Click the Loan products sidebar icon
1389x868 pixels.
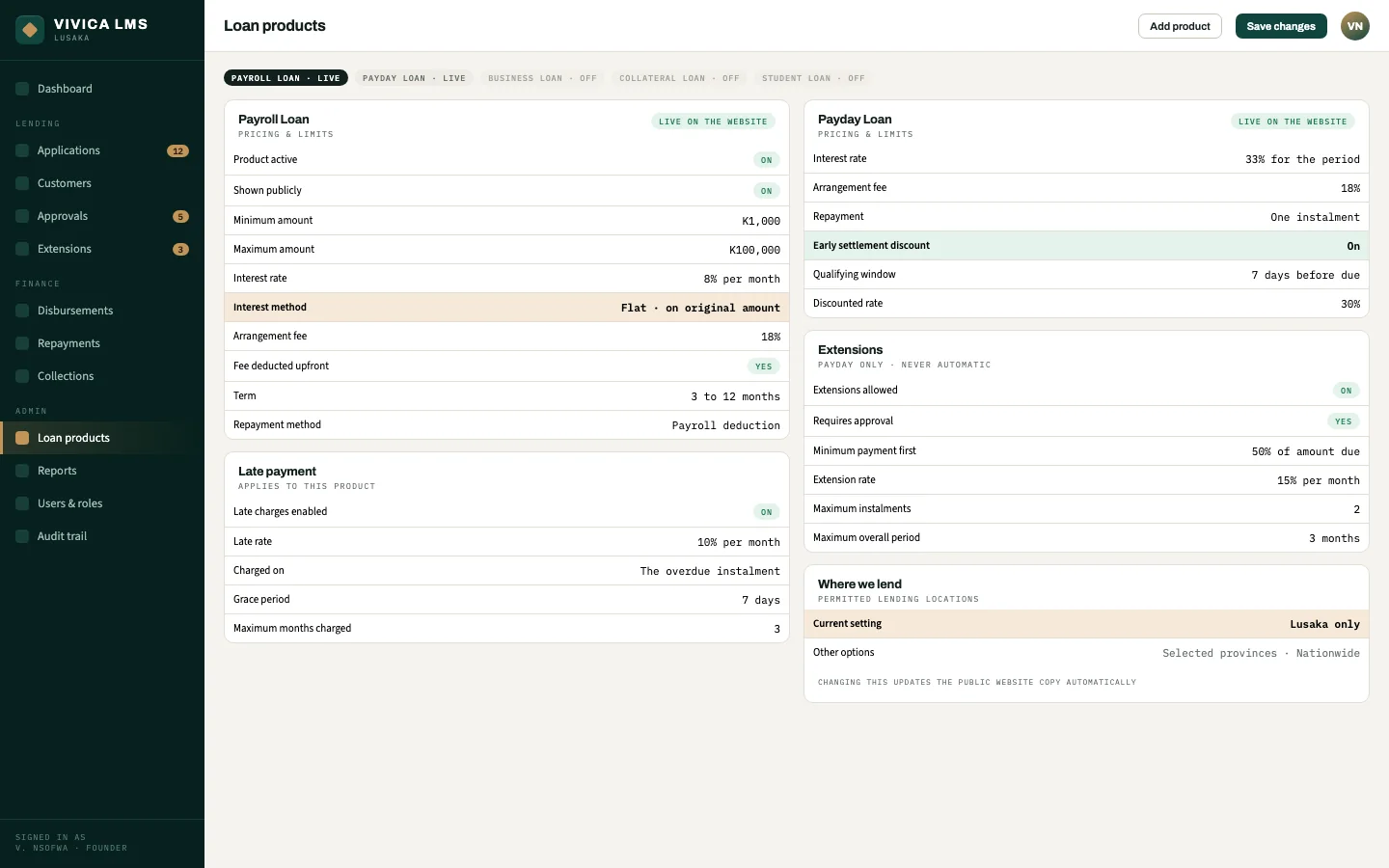[22, 438]
